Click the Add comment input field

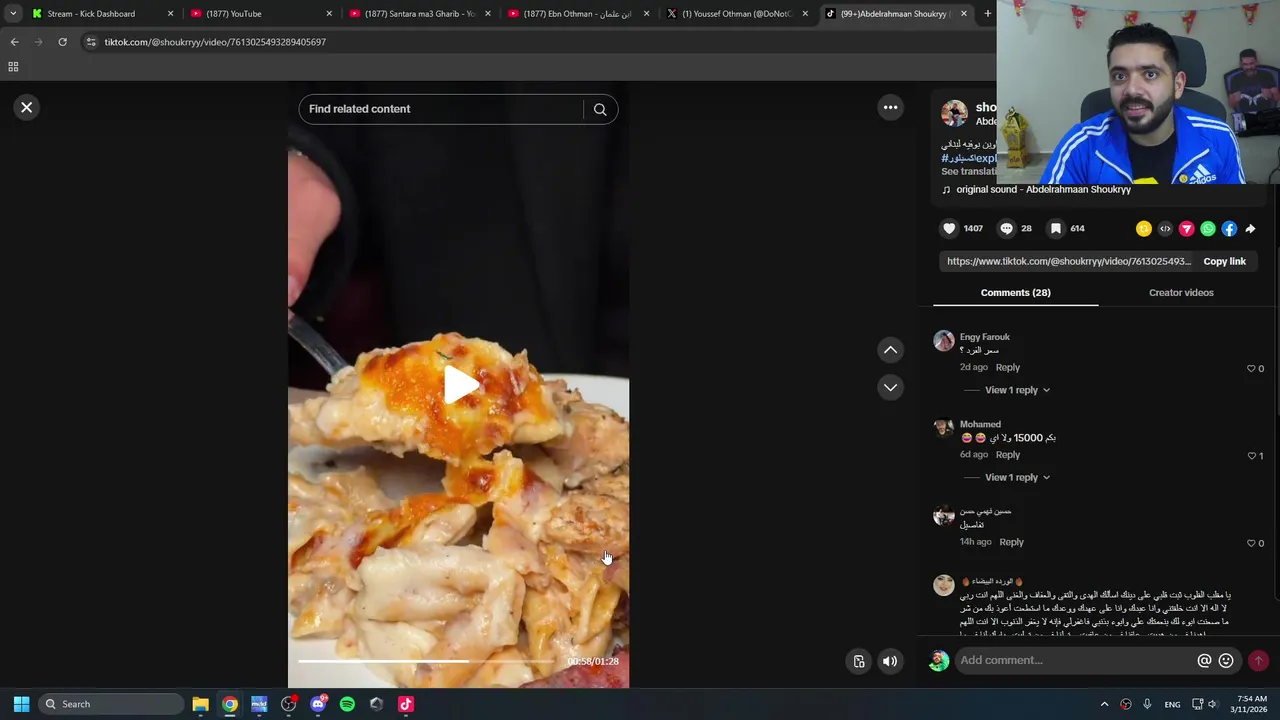(x=1075, y=660)
